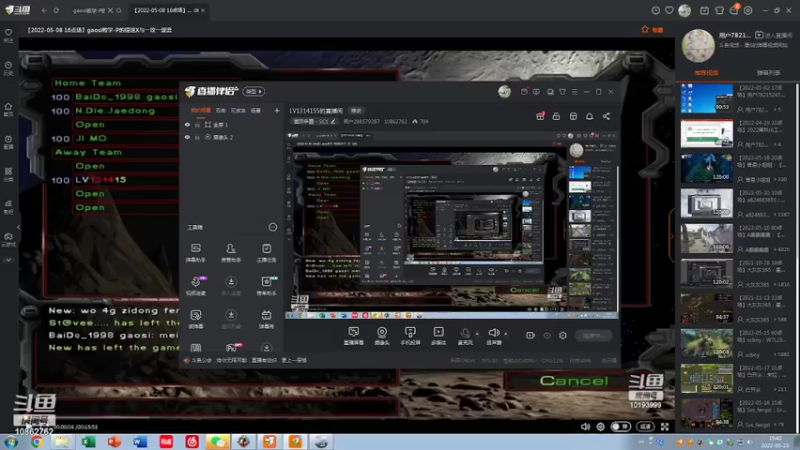This screenshot has height=450, width=800.
Task: Toggle the lock on the 全屏 1 source
Action: (x=197, y=124)
